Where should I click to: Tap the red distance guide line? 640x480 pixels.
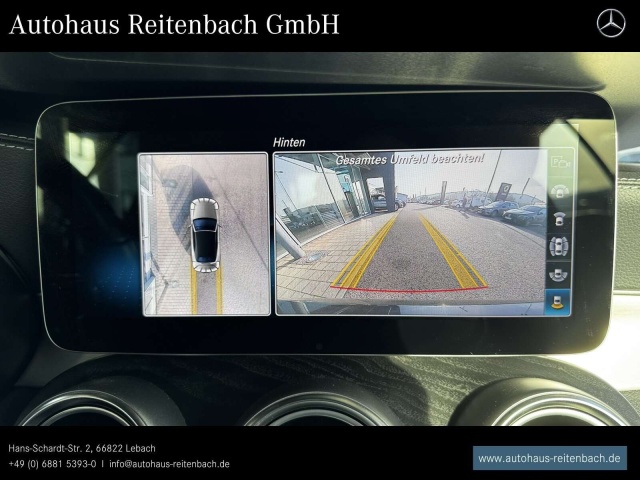410,290
